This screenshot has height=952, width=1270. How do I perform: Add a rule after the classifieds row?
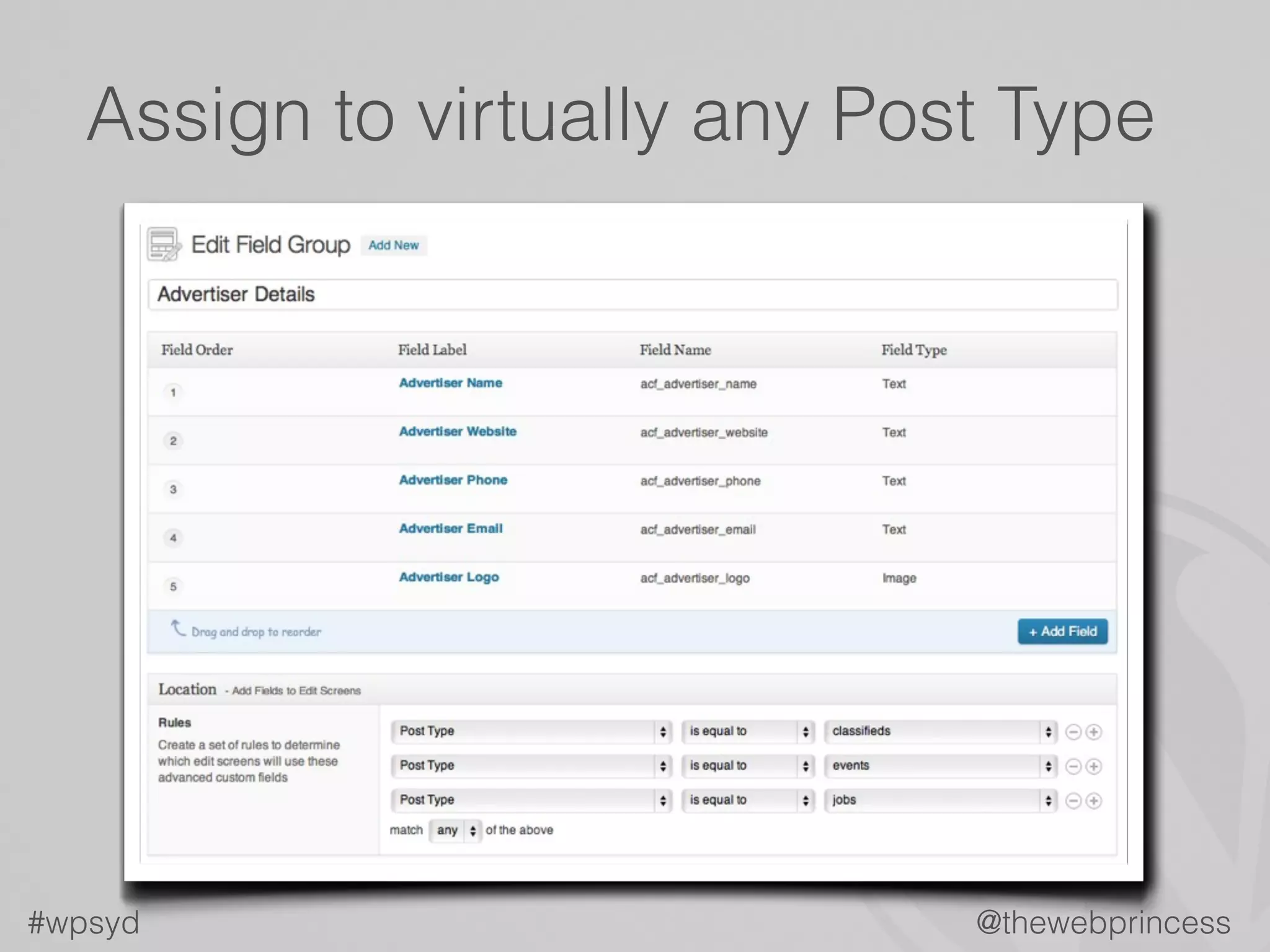(1094, 732)
